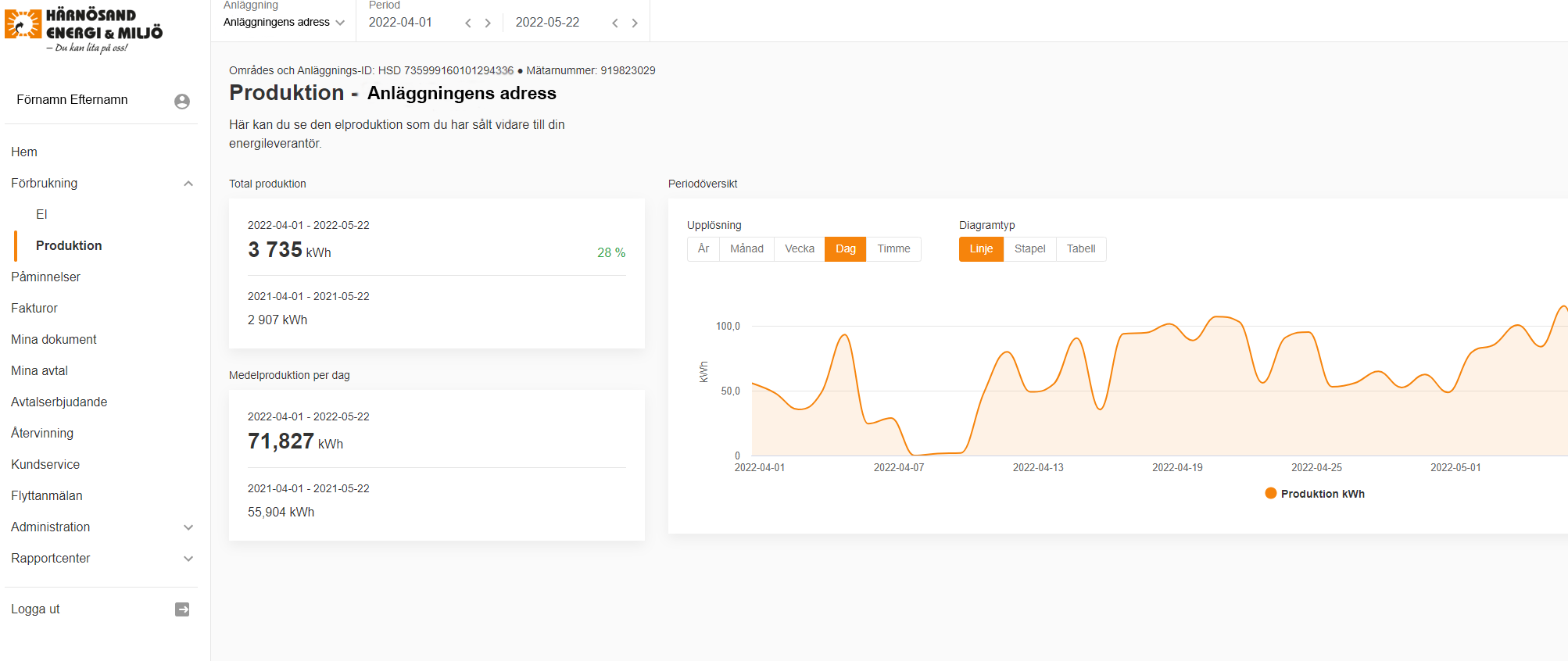The height and width of the screenshot is (661, 1568).
Task: Open the El submenu item
Action: (41, 215)
